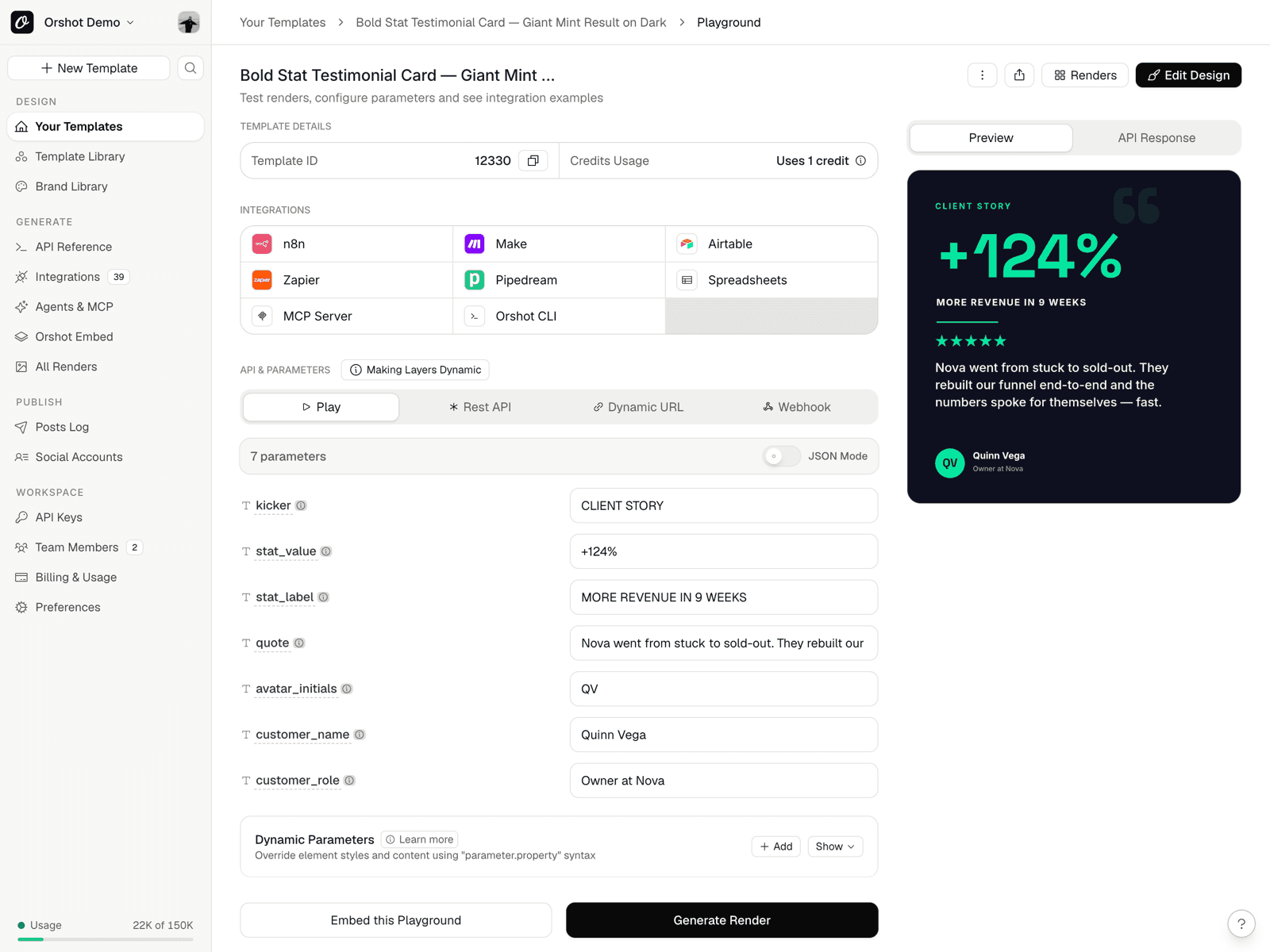The image size is (1270, 952).
Task: Open the sidebar search icon
Action: click(x=190, y=68)
